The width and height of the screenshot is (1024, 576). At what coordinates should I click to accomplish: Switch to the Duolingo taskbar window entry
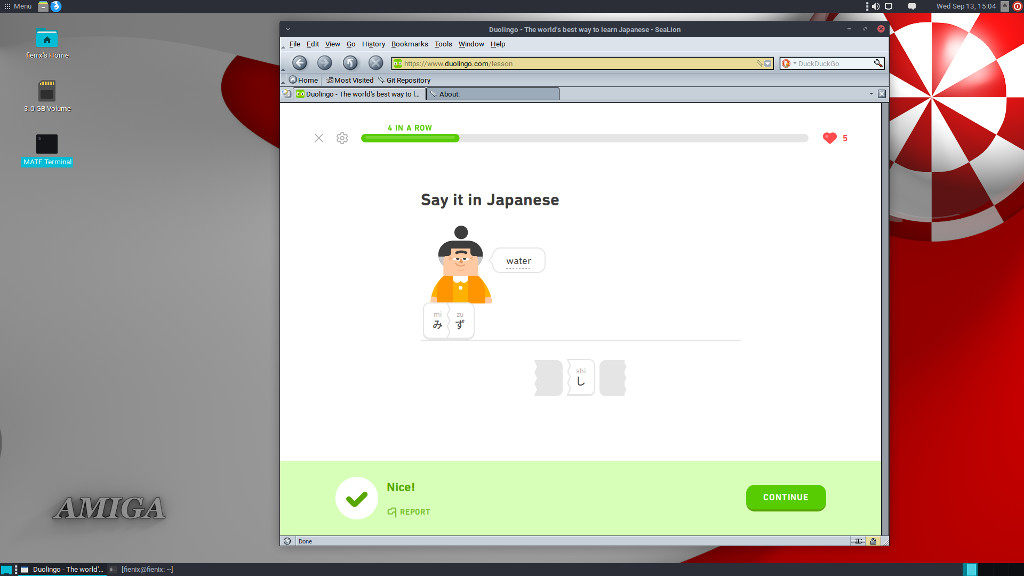63,569
